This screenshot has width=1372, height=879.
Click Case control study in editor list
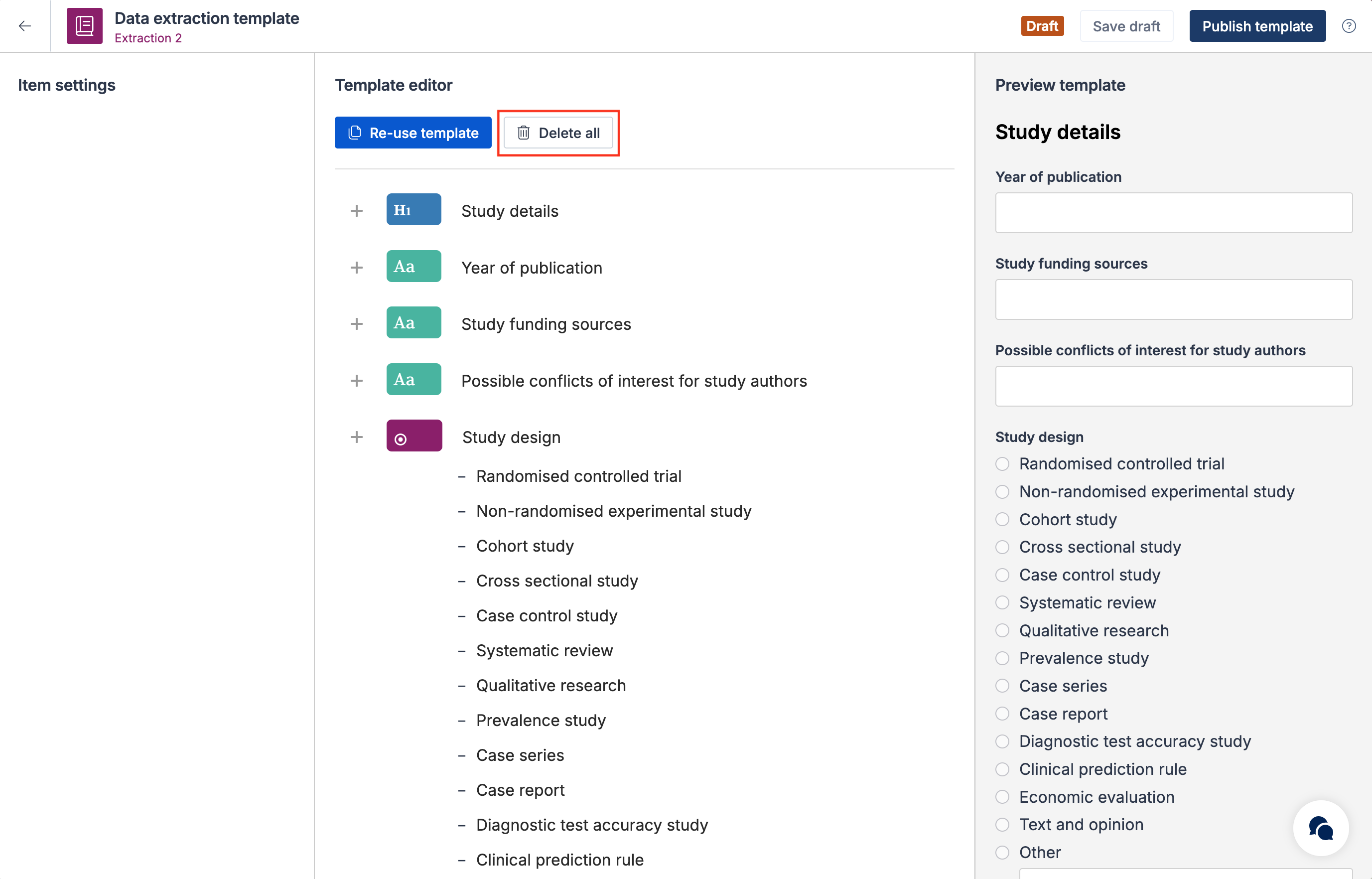547,615
